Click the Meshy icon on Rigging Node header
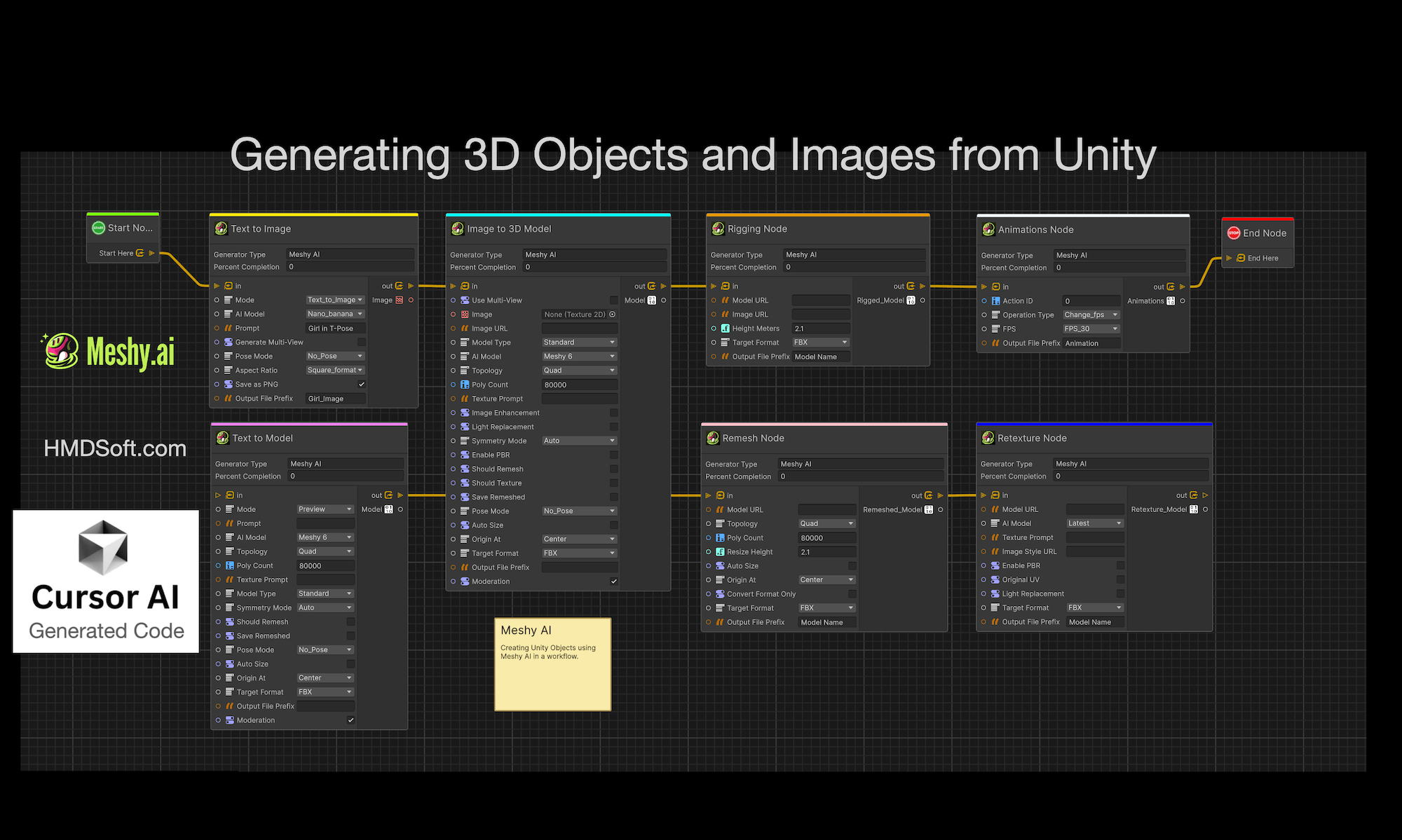The height and width of the screenshot is (840, 1402). (x=718, y=229)
